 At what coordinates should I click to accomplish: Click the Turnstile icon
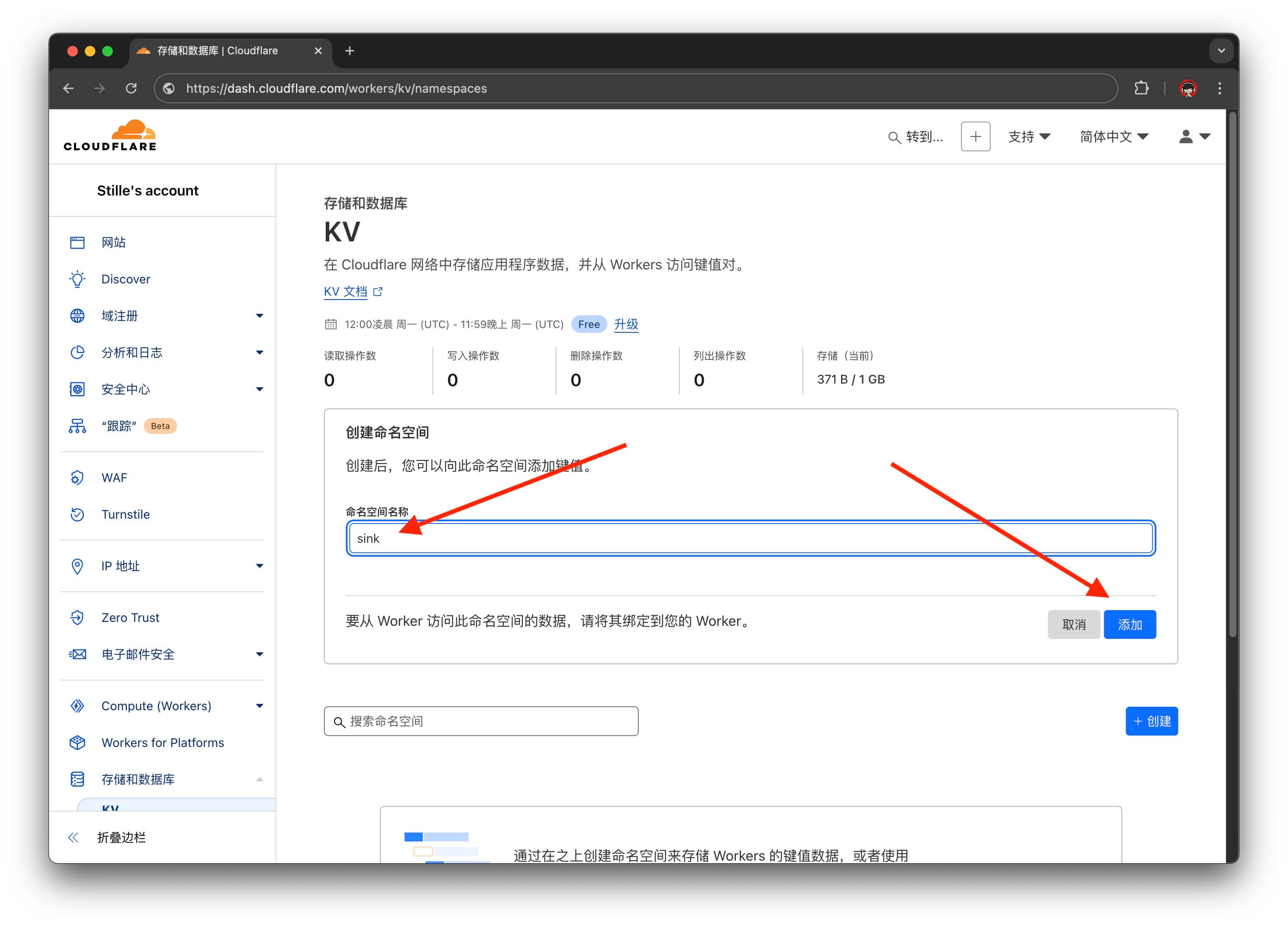[77, 515]
